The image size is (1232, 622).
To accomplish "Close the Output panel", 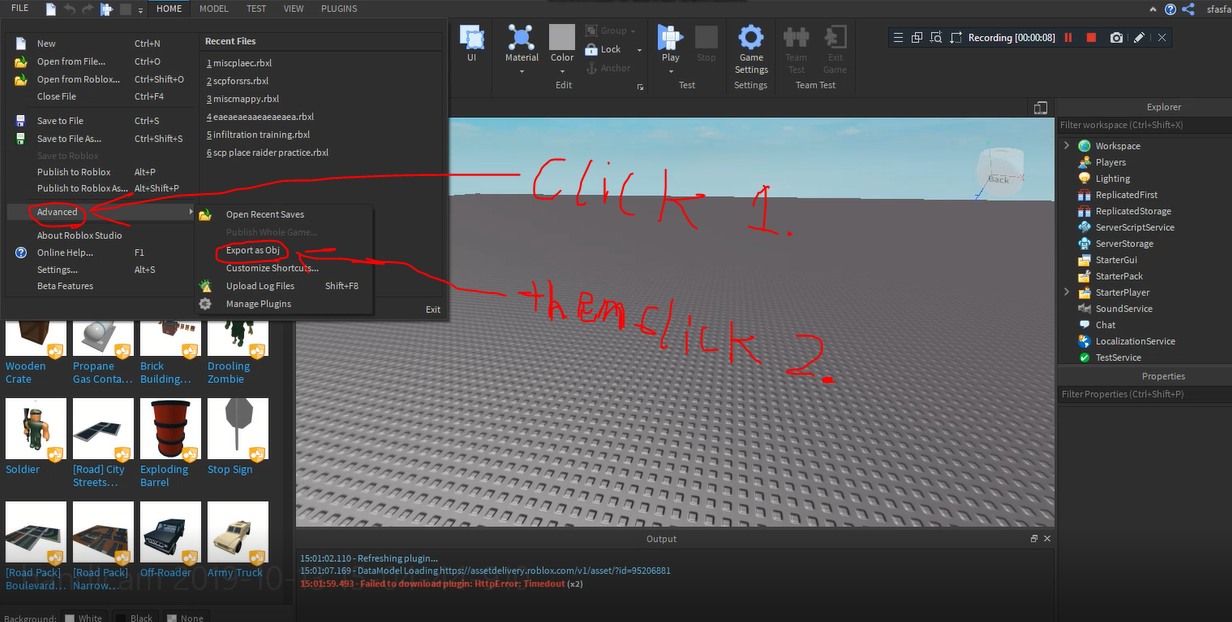I will coord(1047,538).
